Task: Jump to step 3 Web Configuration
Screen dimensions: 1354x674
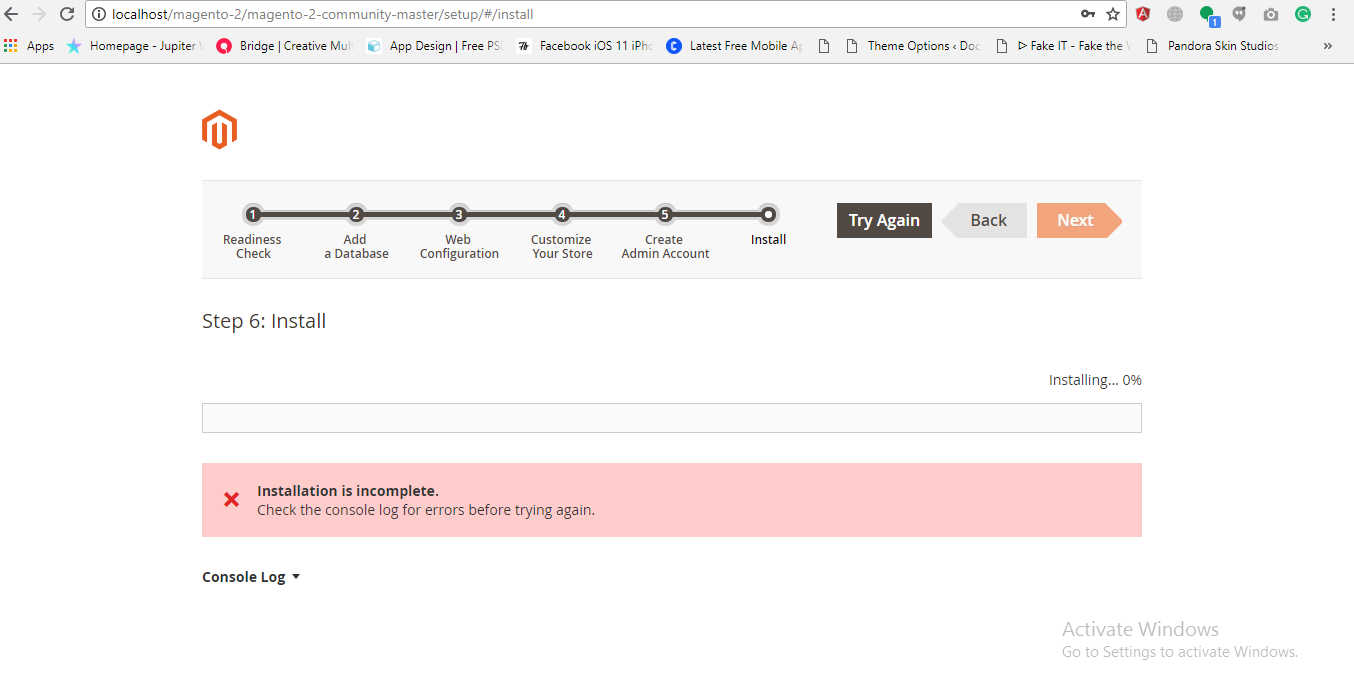Action: point(459,215)
